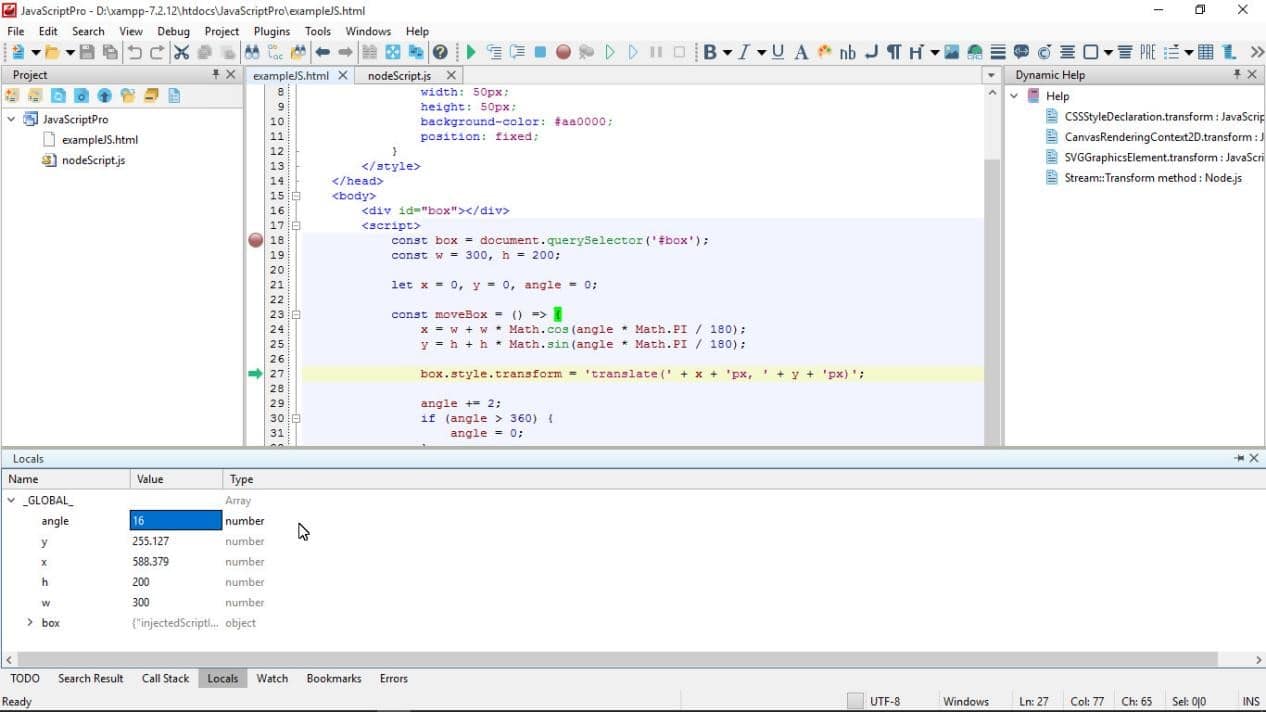Viewport: 1266px width, 712px height.
Task: Open the Tools menu
Action: (318, 31)
